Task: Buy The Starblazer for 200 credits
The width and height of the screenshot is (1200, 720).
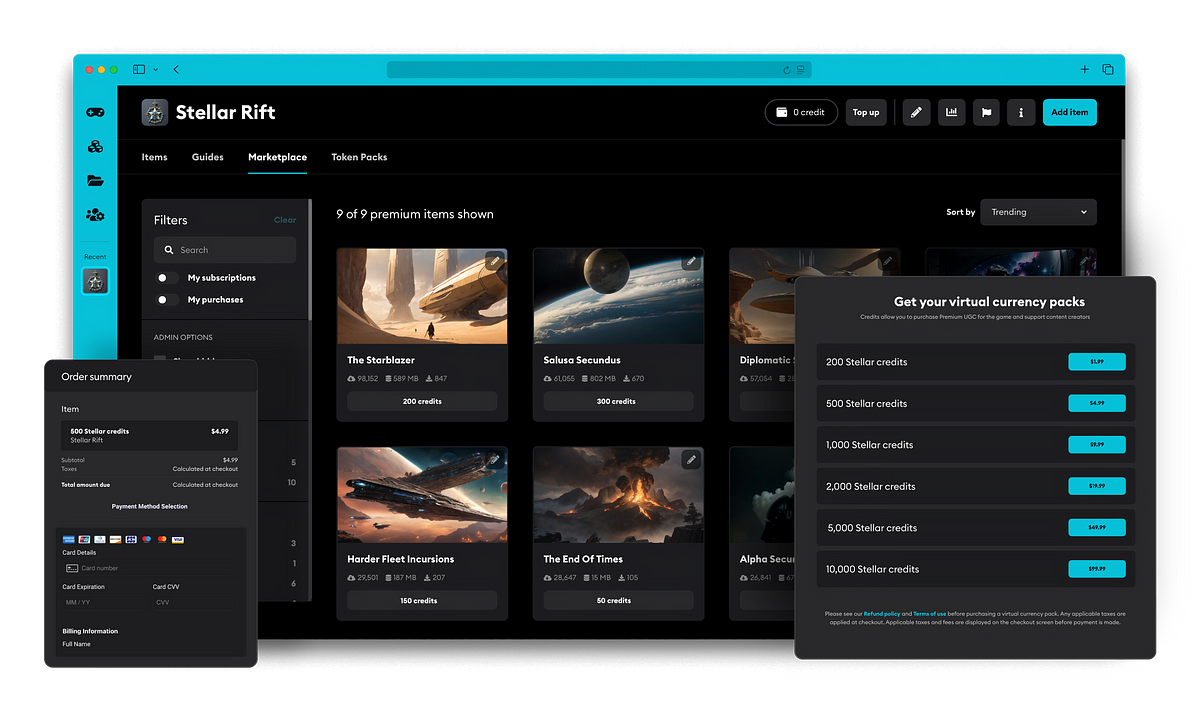Action: click(x=422, y=401)
